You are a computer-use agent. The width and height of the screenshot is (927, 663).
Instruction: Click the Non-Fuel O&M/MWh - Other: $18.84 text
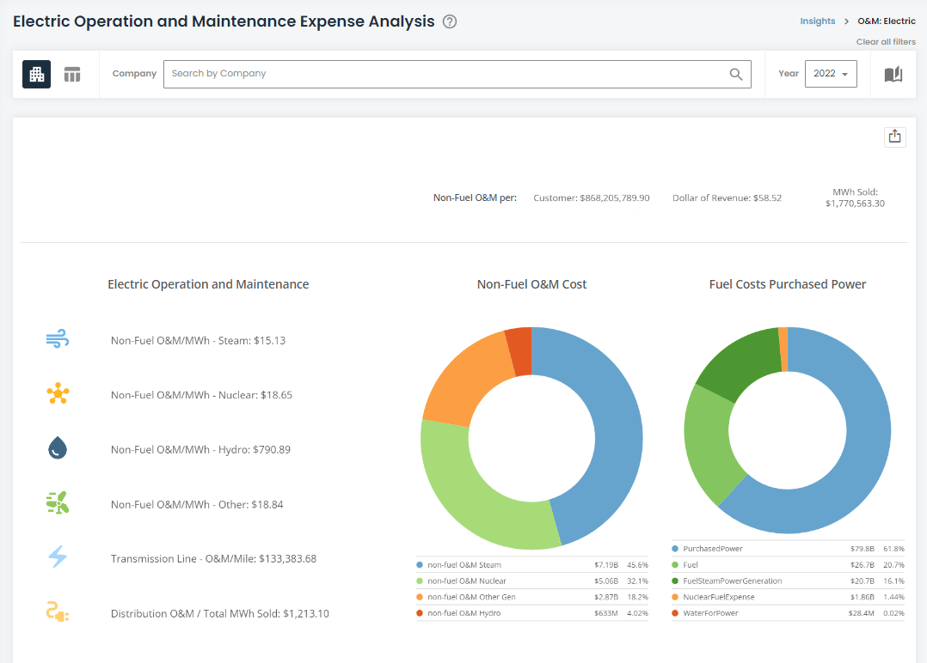197,504
